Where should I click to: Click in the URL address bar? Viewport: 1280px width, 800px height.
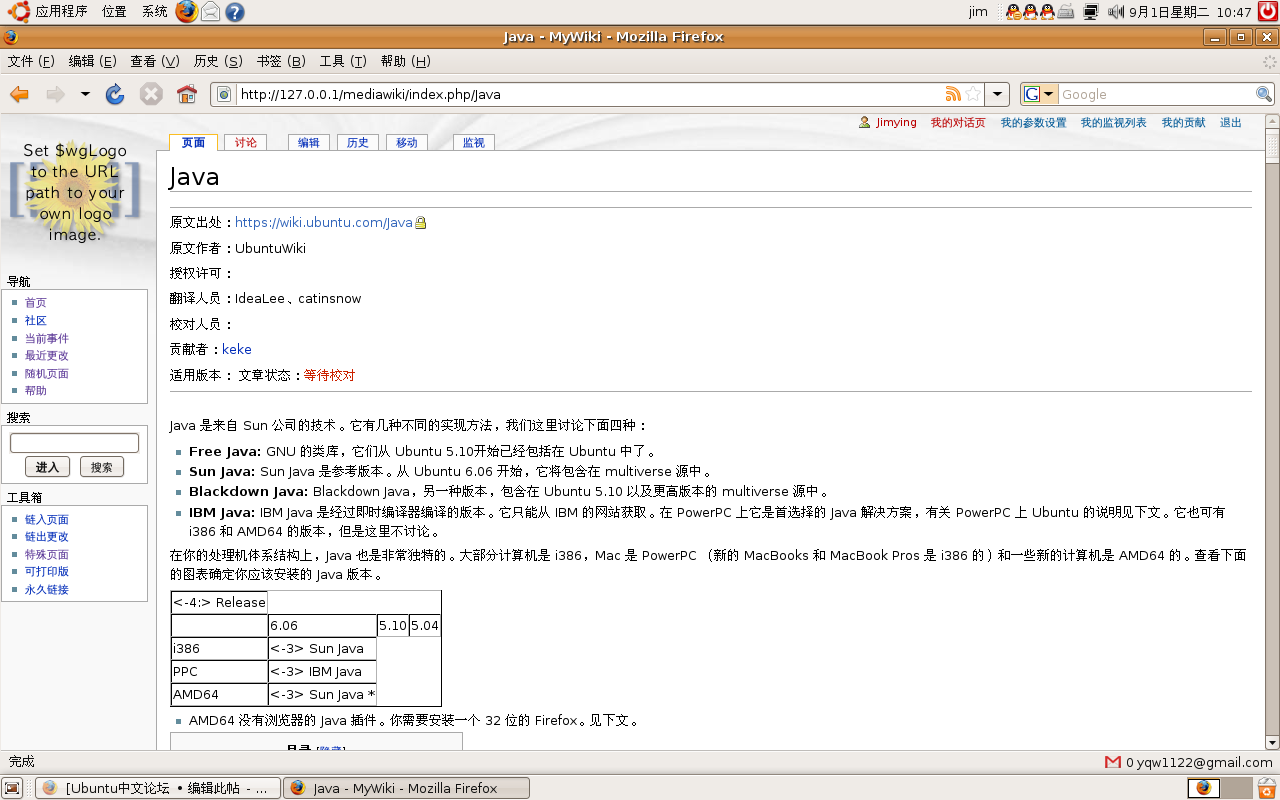coord(589,94)
